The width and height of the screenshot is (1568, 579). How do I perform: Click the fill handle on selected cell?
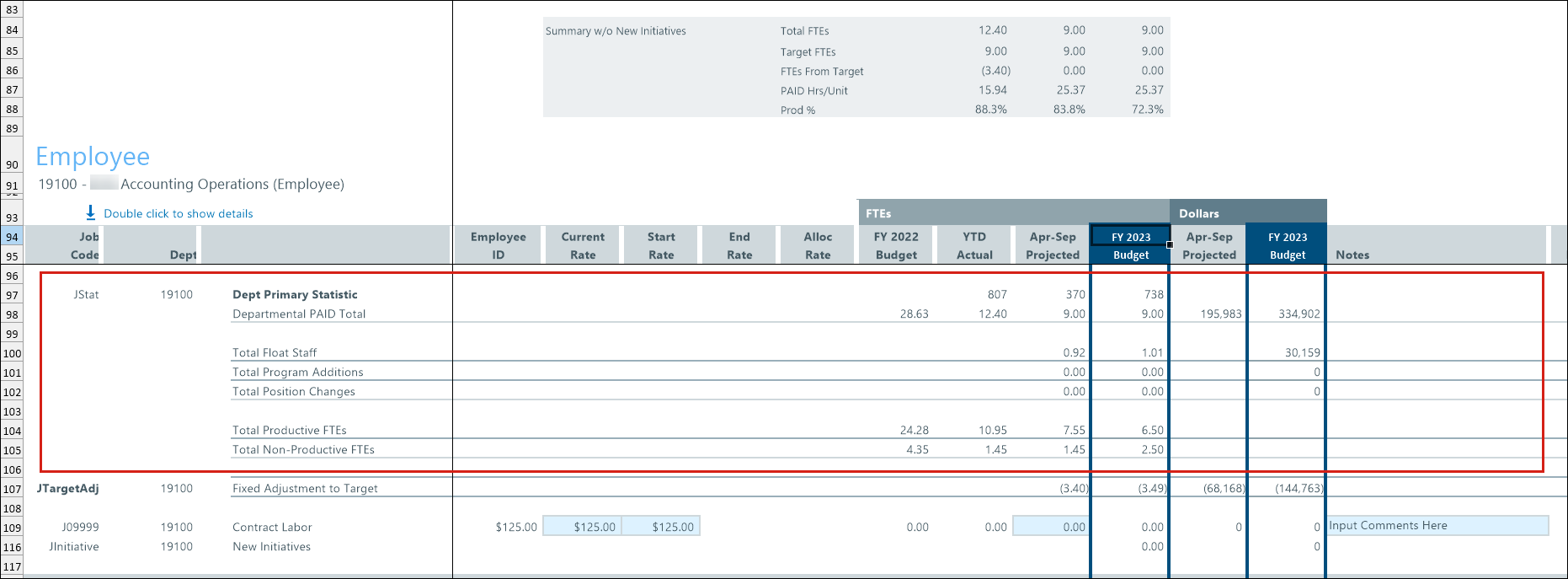tap(1170, 244)
